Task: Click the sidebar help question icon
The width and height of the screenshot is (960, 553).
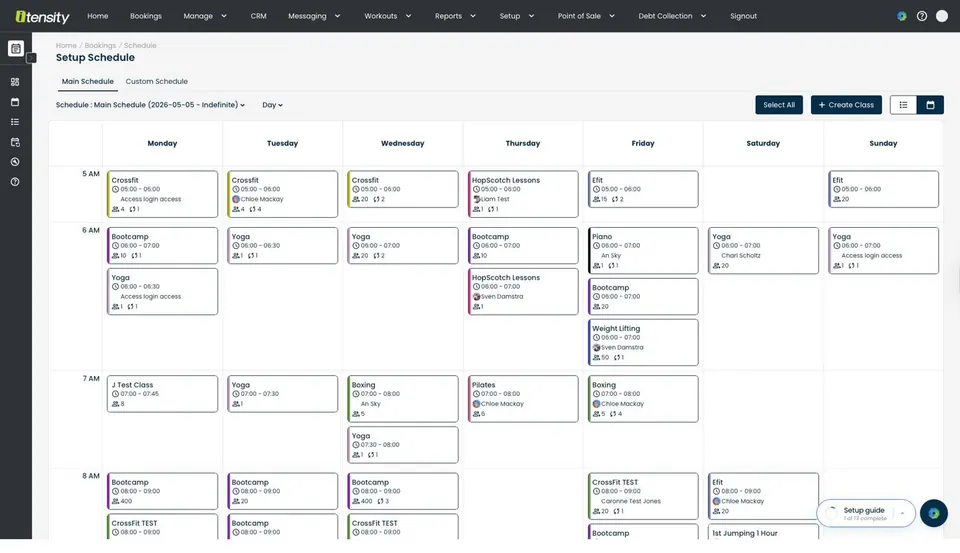Action: click(x=15, y=182)
